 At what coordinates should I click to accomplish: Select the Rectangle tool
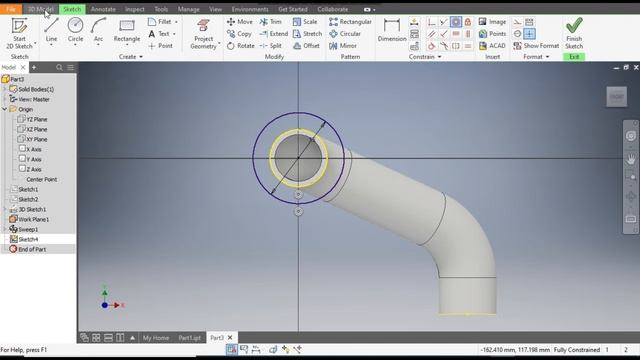click(x=127, y=31)
